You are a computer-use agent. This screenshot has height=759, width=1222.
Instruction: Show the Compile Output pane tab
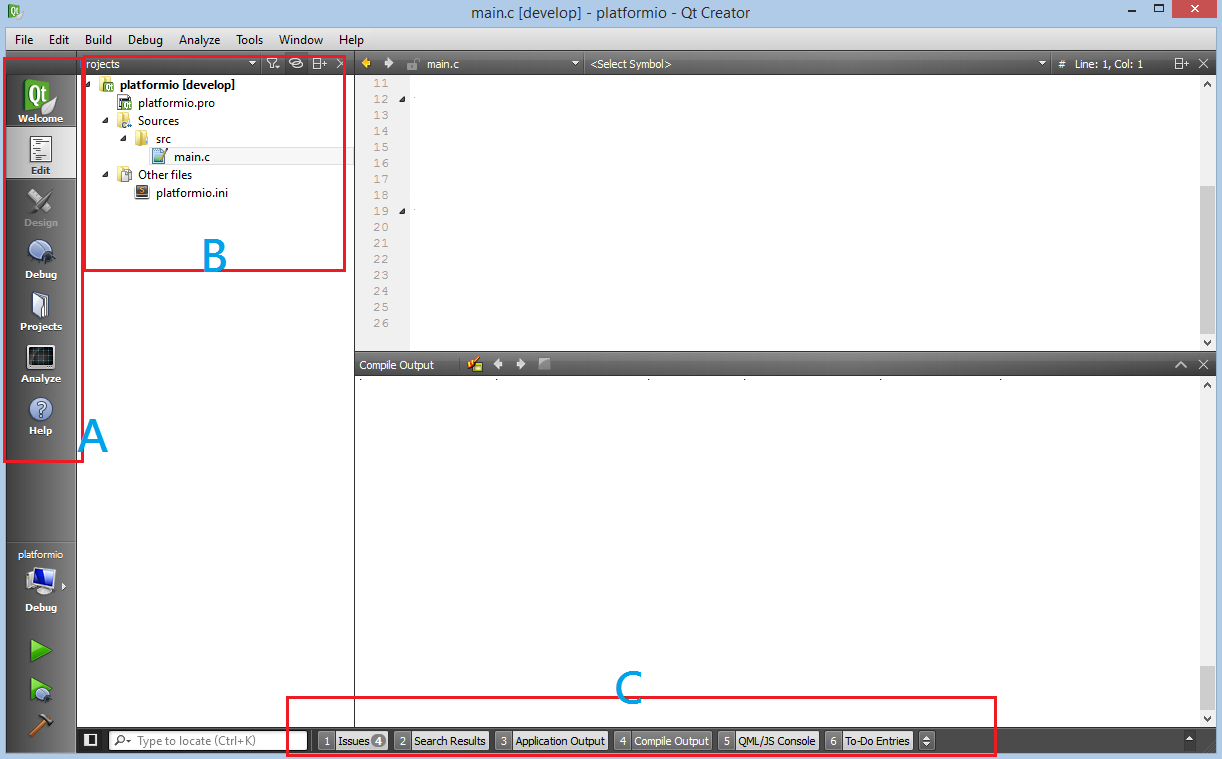tap(662, 741)
